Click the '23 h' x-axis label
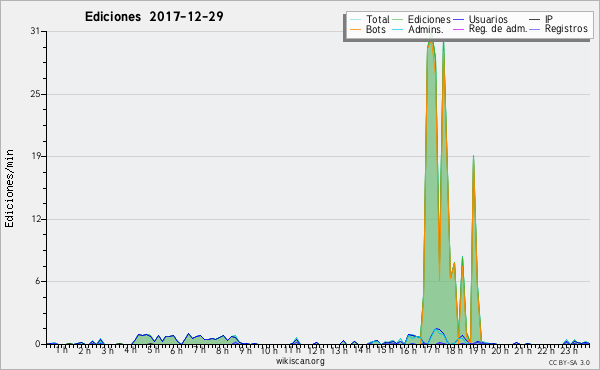This screenshot has width=600, height=370. [x=569, y=350]
